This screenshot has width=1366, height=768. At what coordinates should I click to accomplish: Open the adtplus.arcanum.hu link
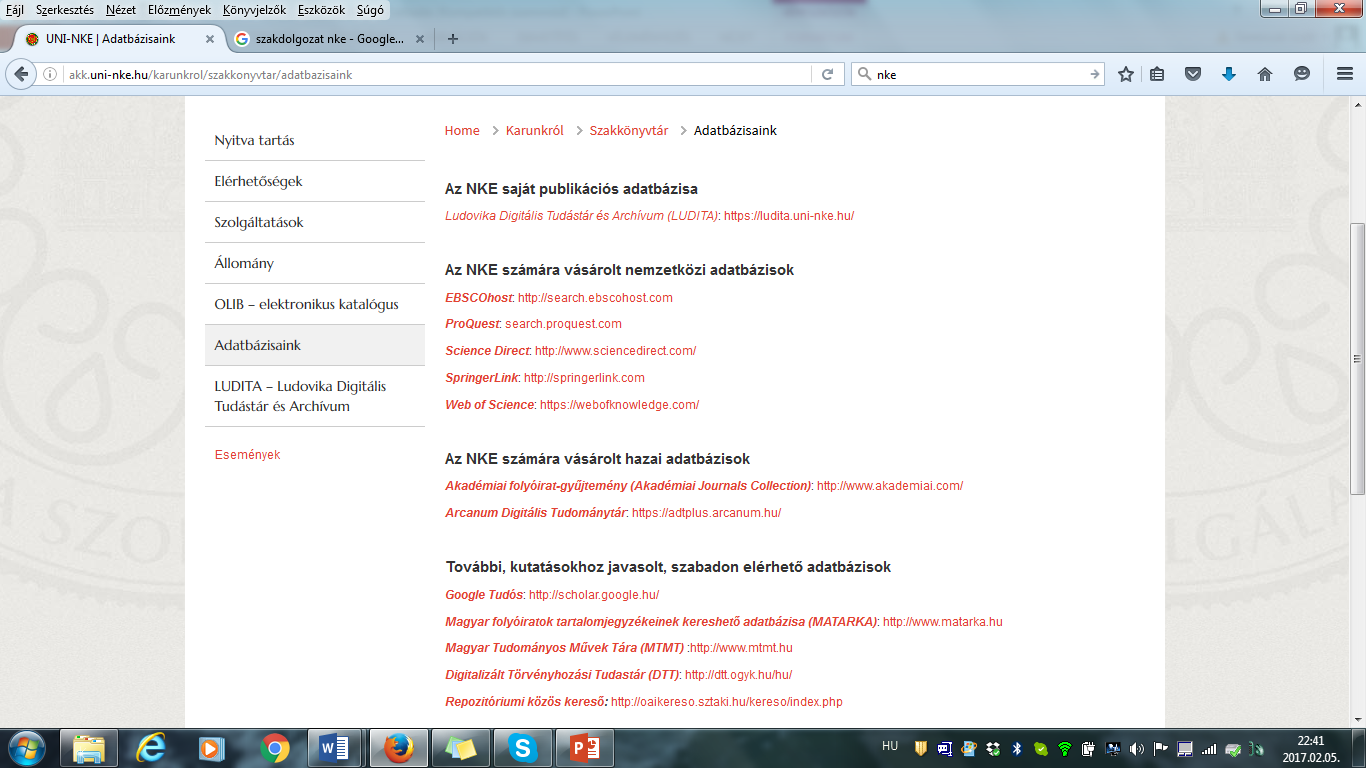pyautogui.click(x=706, y=513)
